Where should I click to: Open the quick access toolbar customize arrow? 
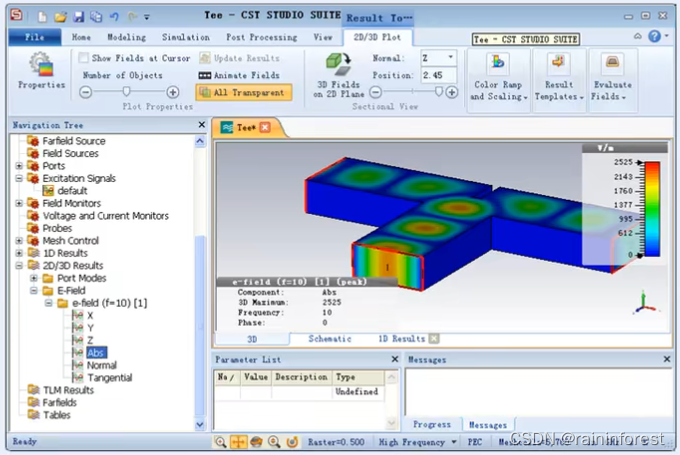pyautogui.click(x=147, y=17)
